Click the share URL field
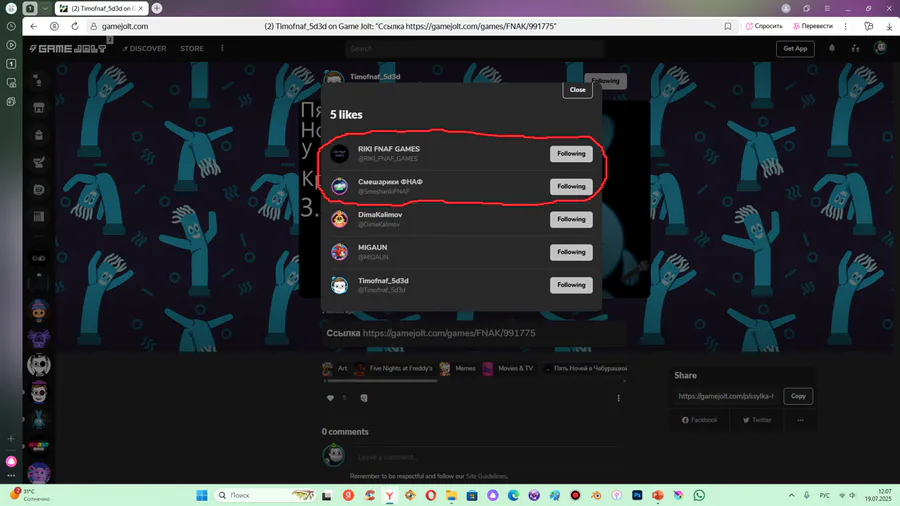Screen dimensions: 900x506 click(726, 396)
